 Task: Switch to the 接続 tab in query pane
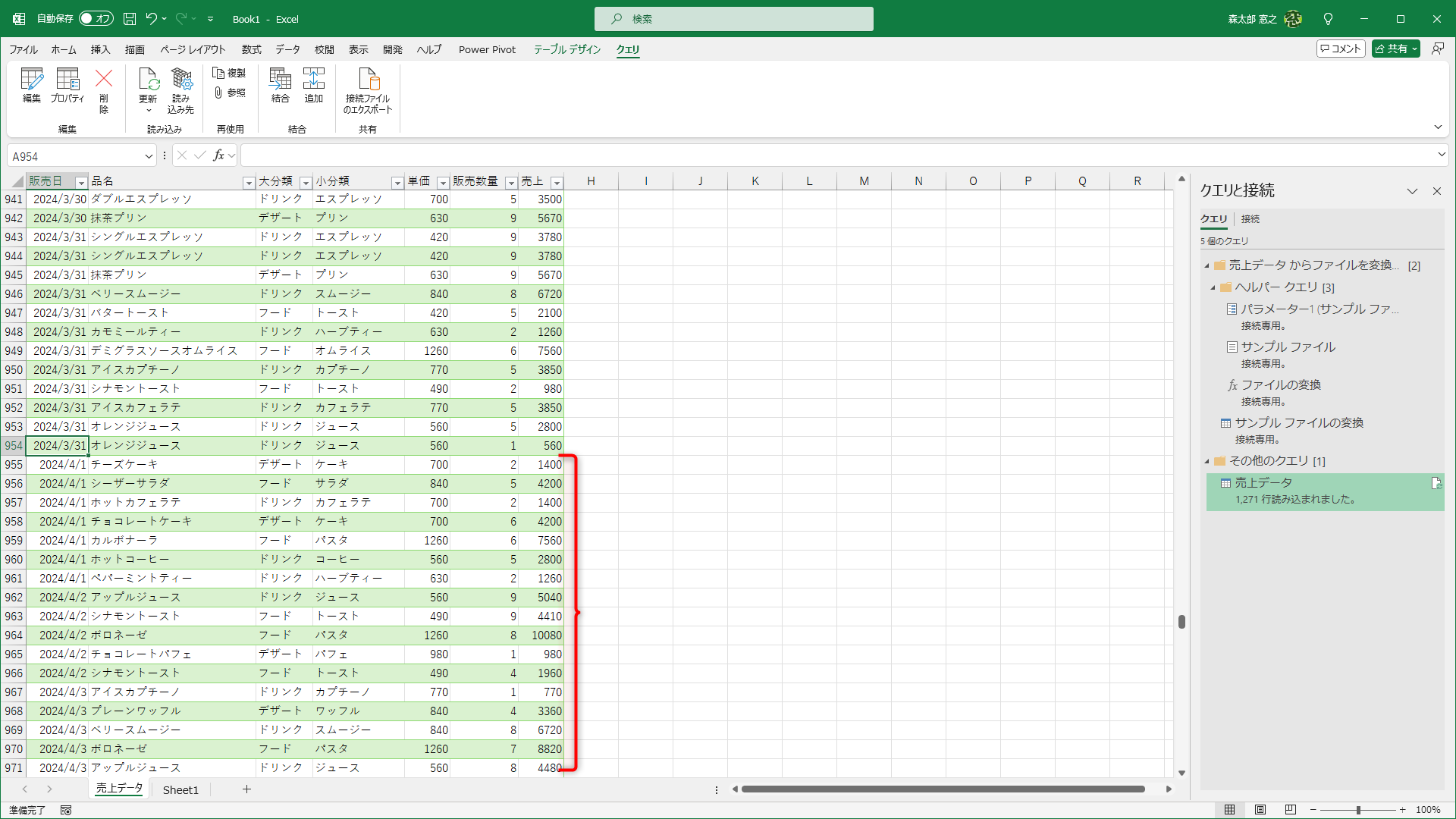pos(1250,218)
